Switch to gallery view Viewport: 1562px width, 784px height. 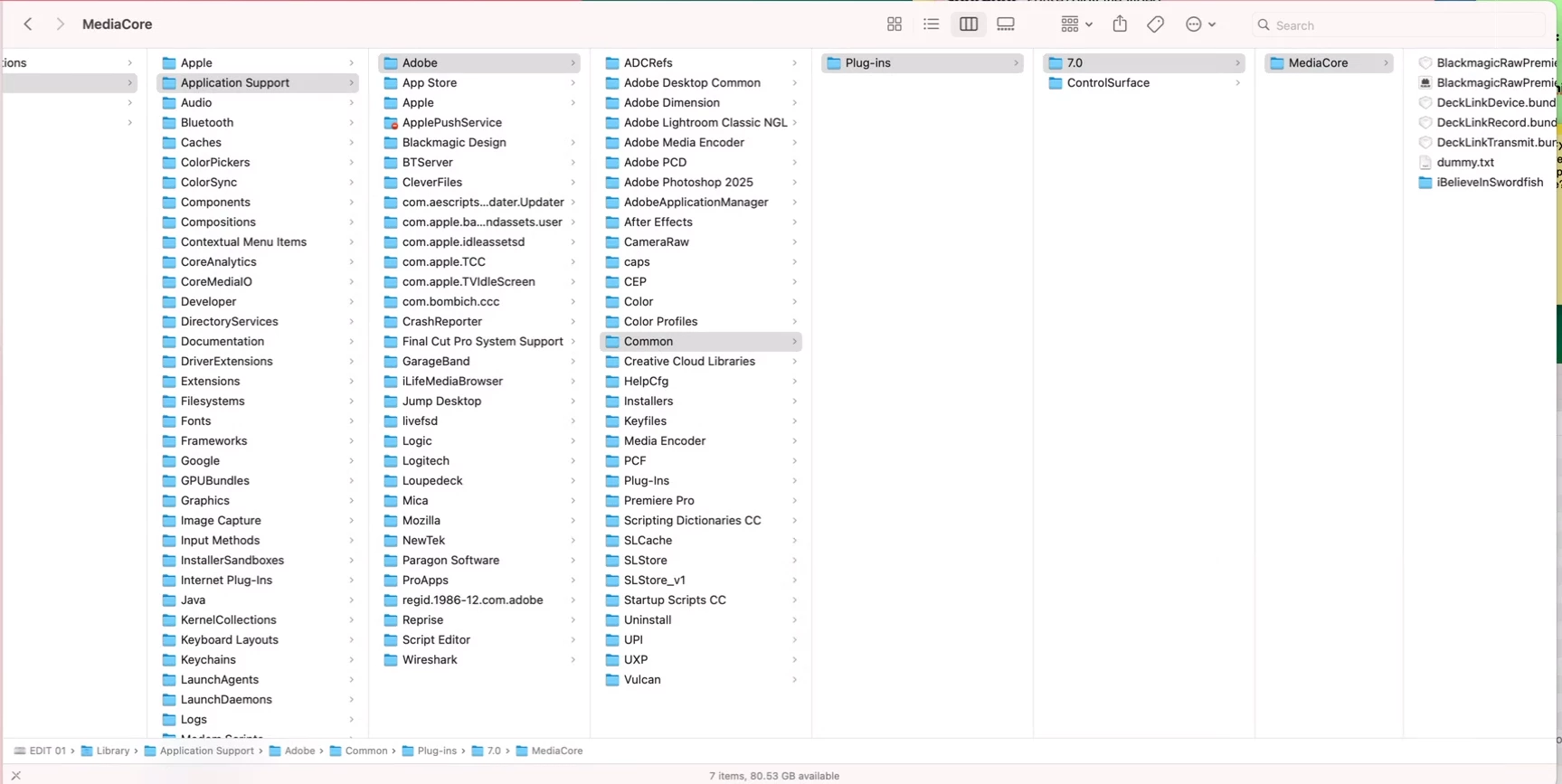(x=1006, y=24)
